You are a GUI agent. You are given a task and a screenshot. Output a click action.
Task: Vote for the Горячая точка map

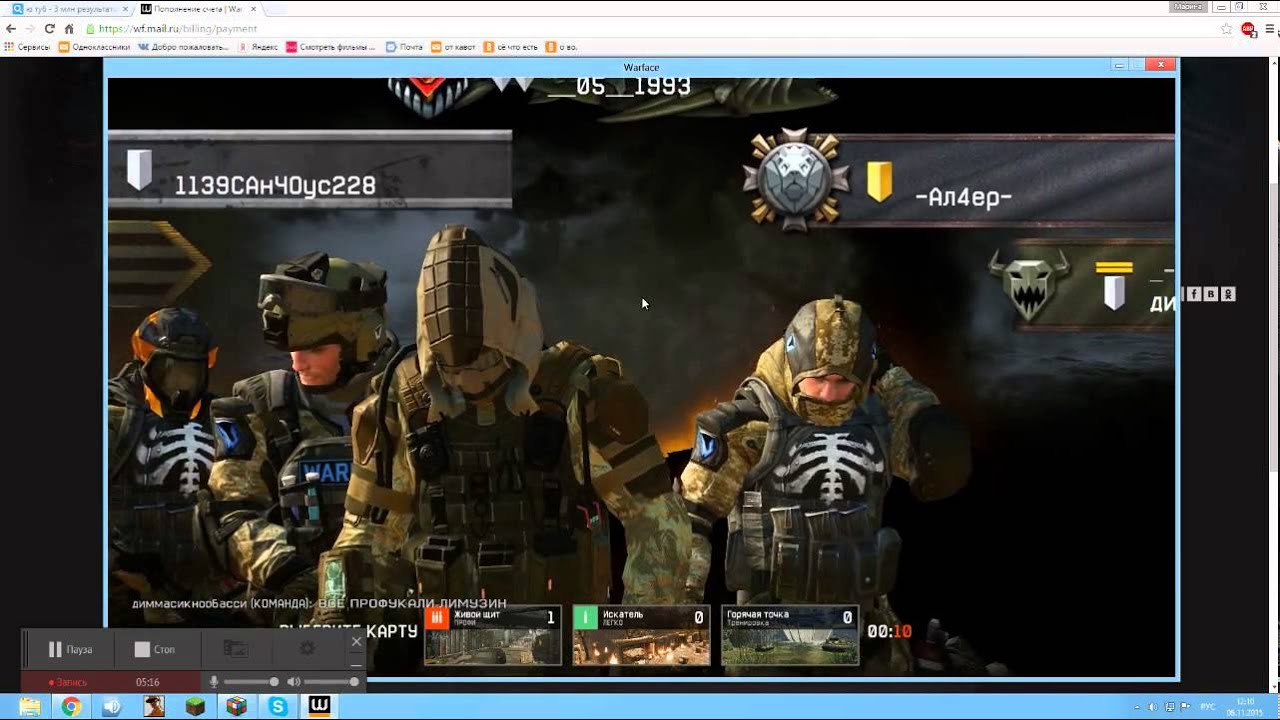[790, 635]
